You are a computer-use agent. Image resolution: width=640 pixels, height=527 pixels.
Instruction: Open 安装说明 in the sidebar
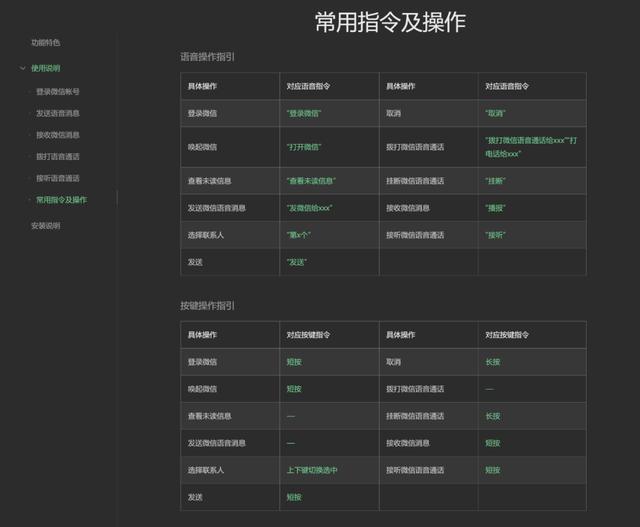pyautogui.click(x=46, y=225)
